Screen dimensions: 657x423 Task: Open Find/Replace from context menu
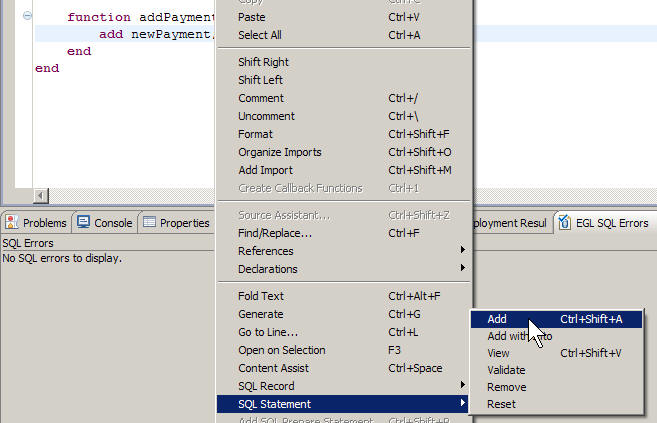click(x=344, y=233)
